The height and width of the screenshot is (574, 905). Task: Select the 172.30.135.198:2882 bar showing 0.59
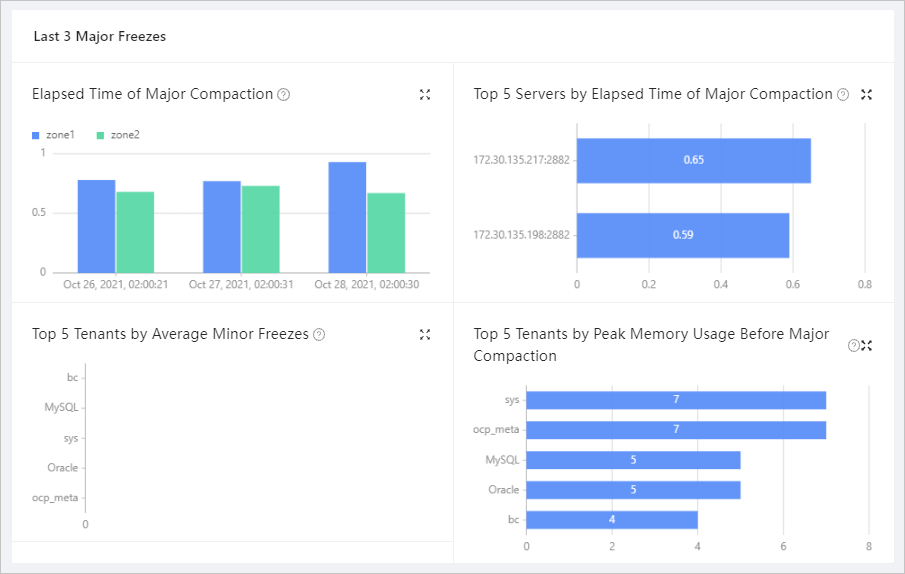point(682,235)
